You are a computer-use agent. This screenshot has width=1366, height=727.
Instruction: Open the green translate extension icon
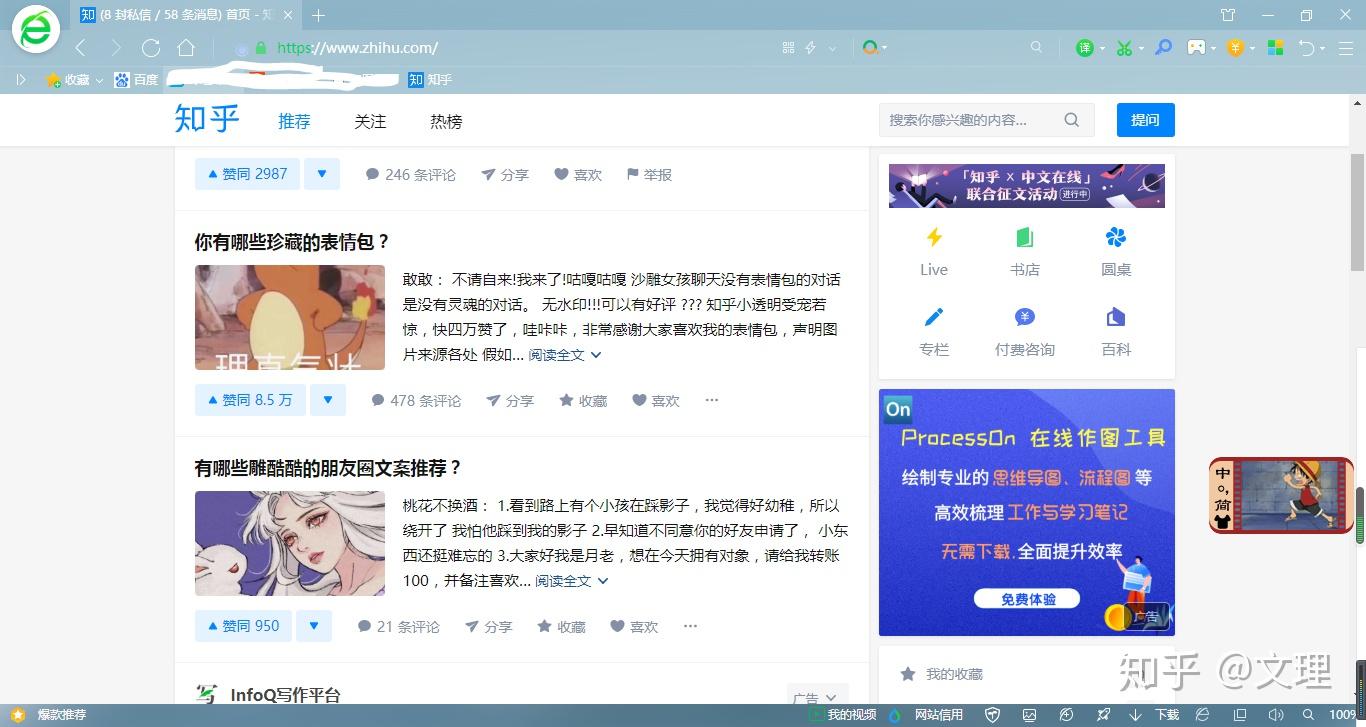(x=1084, y=48)
